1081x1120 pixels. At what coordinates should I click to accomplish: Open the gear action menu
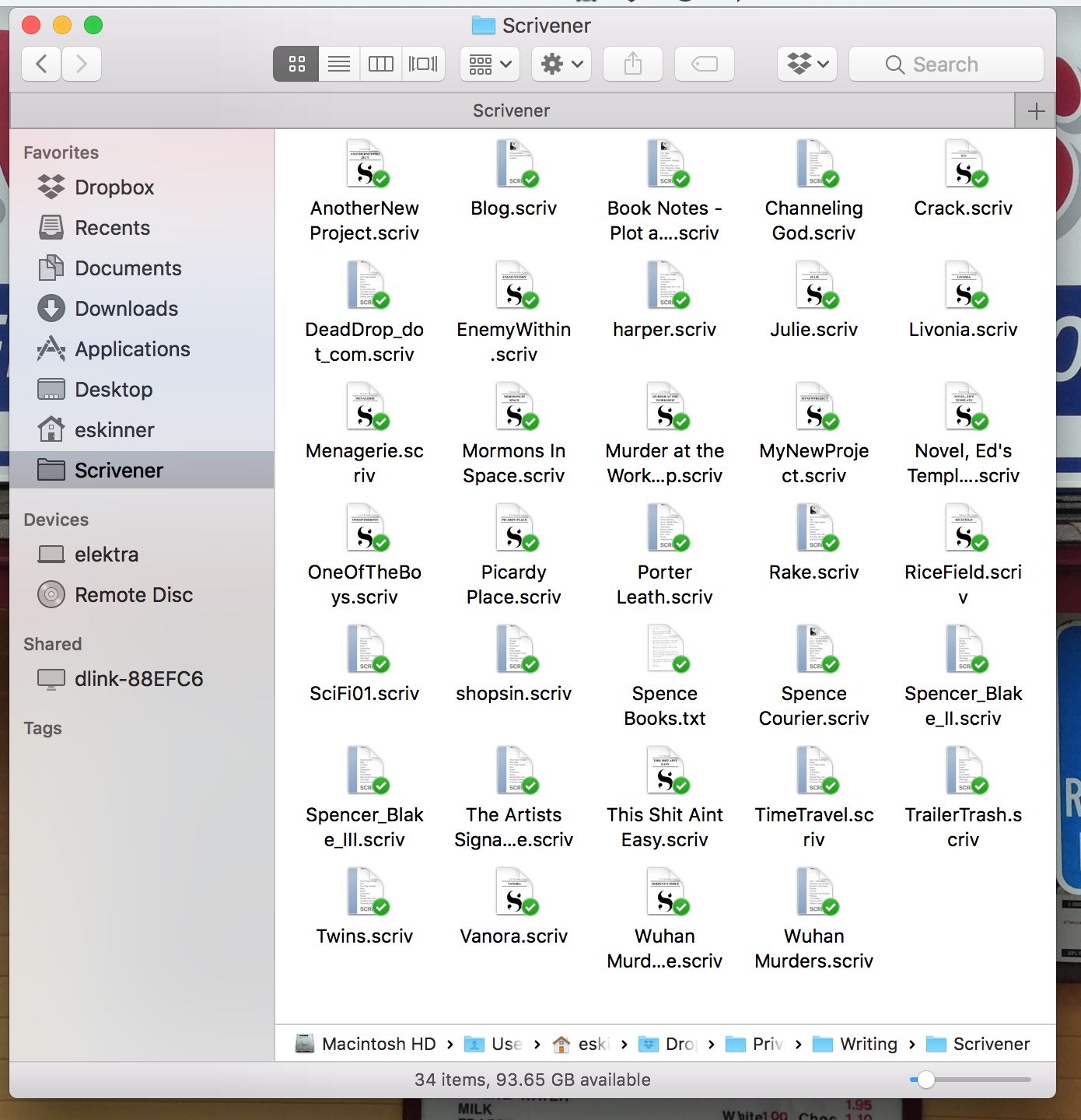[x=561, y=64]
